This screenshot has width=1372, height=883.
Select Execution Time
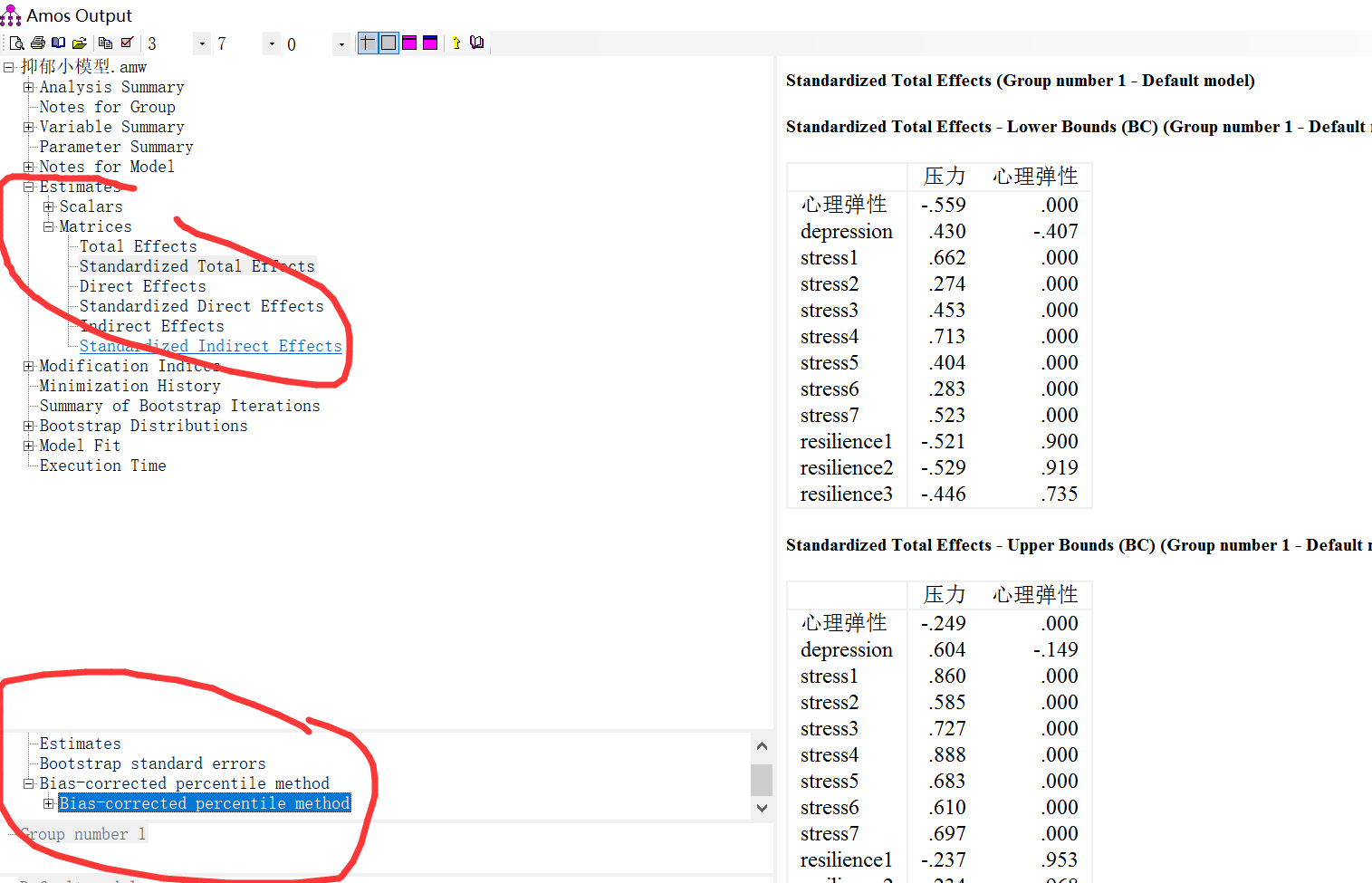[x=102, y=465]
